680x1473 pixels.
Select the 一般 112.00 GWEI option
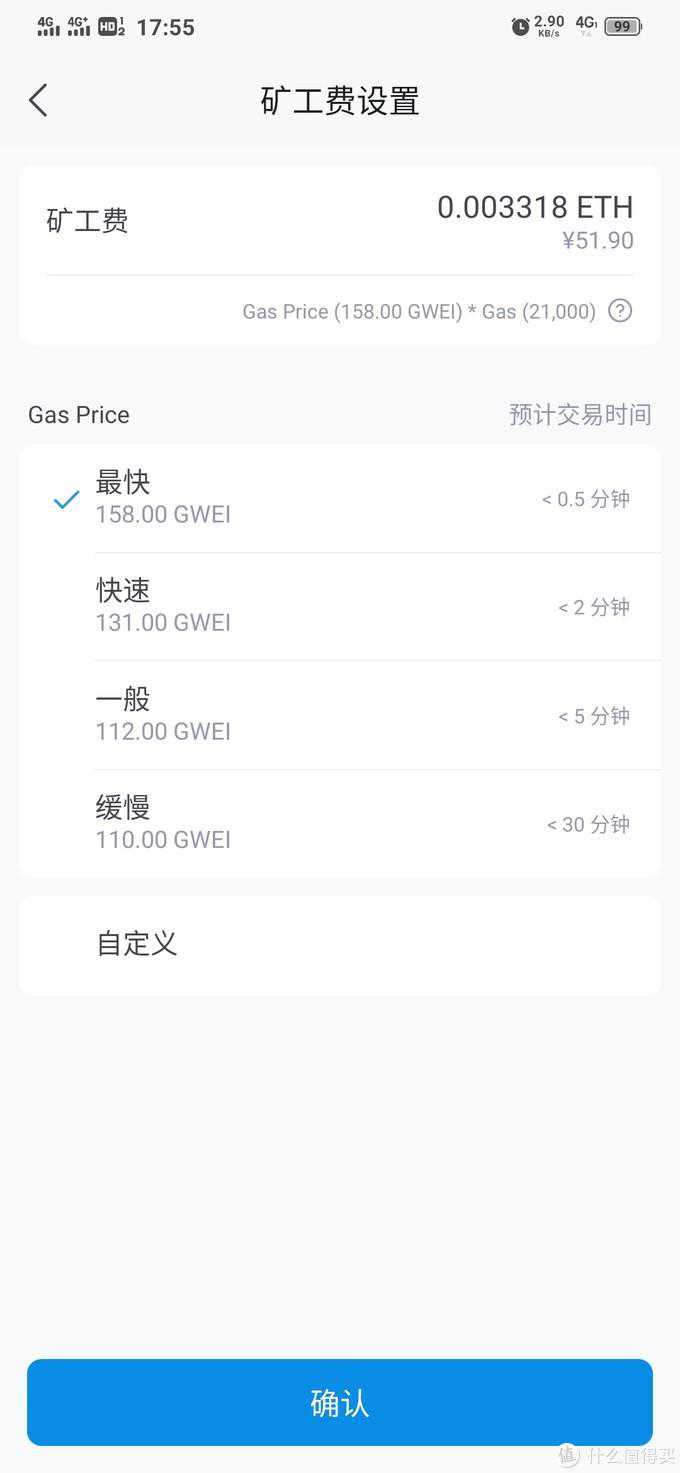(x=340, y=716)
